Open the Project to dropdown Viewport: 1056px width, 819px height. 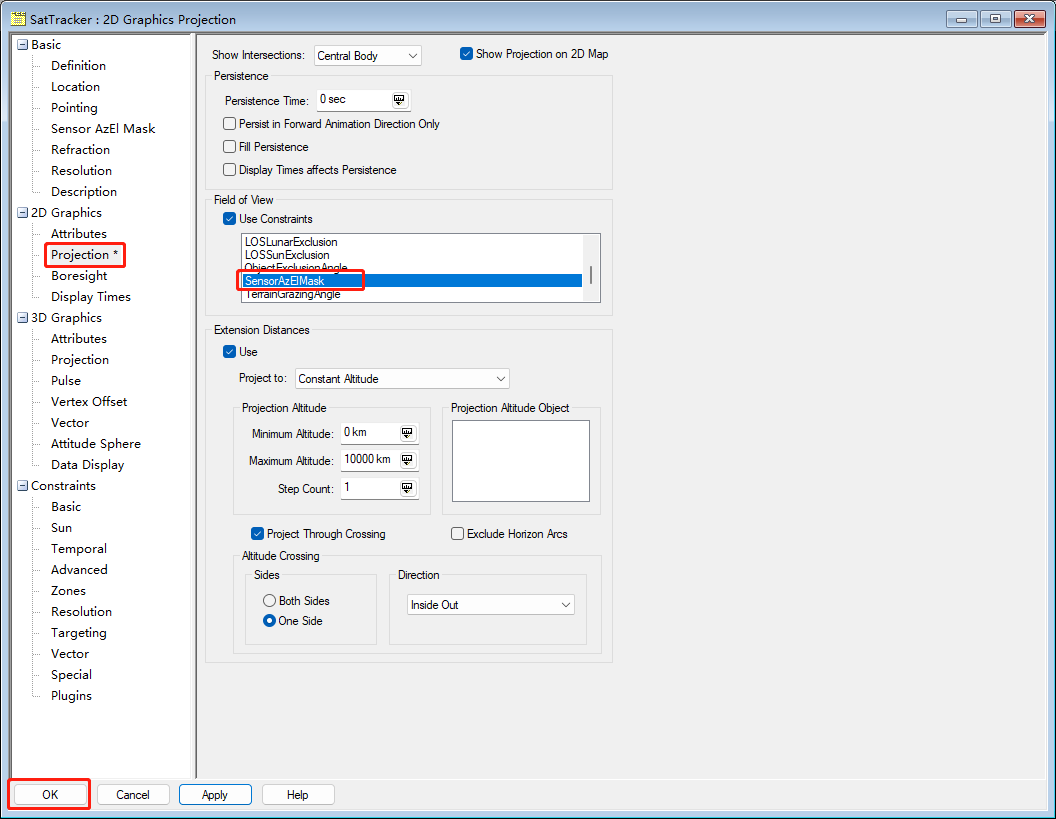[402, 379]
